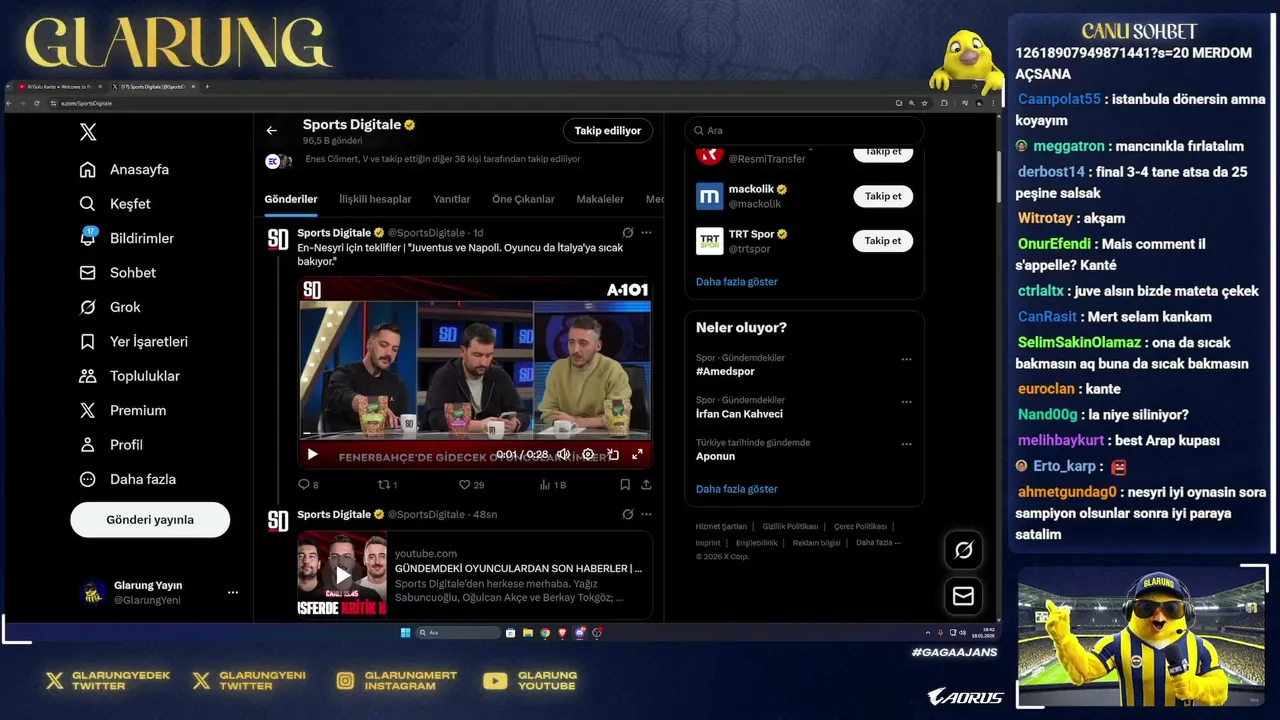Viewport: 1280px width, 720px height.
Task: Open Chrome from the taskbar
Action: coord(545,633)
